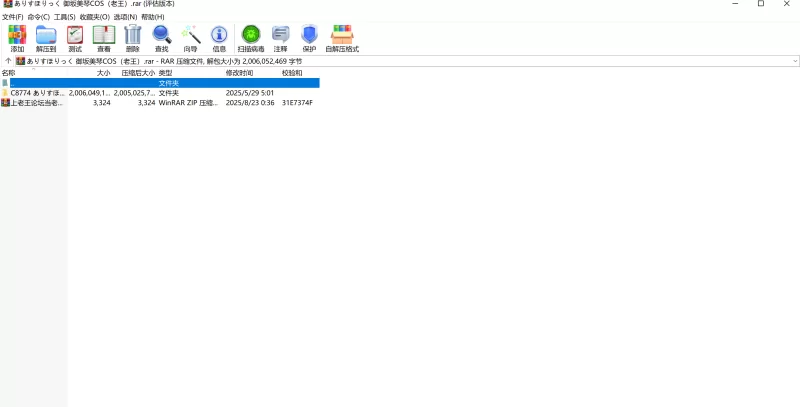Screen dimensions: 800x407
Task: Click the Virus Scan (扫描病毒) icon
Action: pyautogui.click(x=251, y=39)
